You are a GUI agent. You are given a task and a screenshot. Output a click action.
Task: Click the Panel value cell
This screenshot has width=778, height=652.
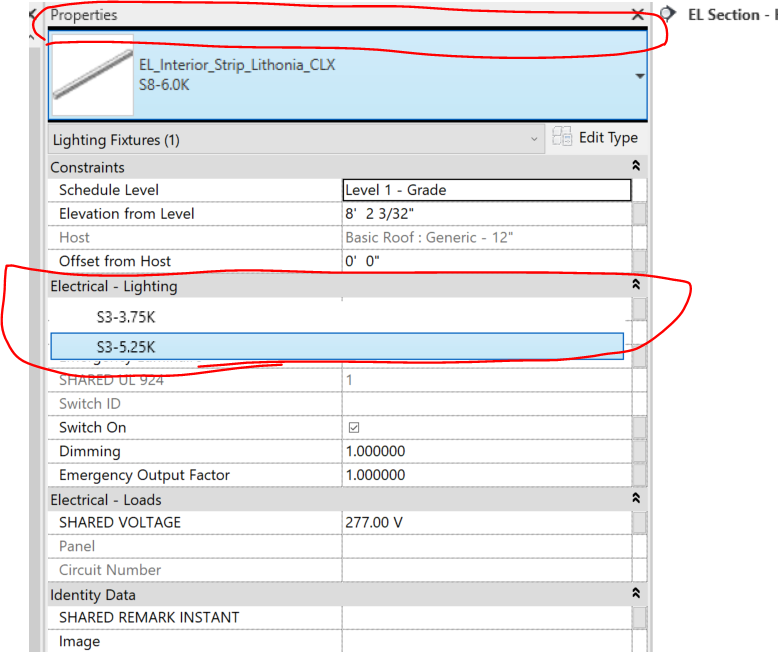point(487,546)
